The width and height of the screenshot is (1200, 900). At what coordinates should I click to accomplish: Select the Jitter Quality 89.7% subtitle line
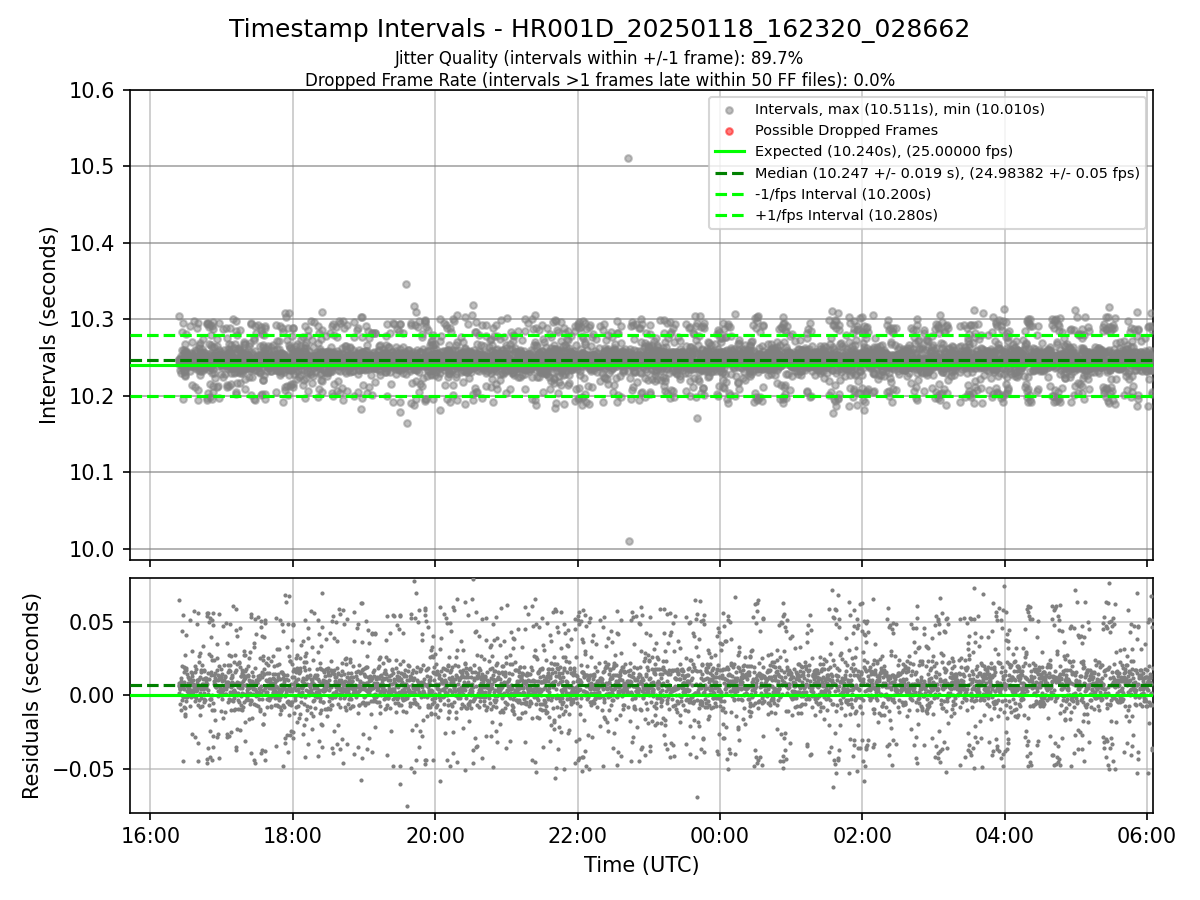click(599, 58)
